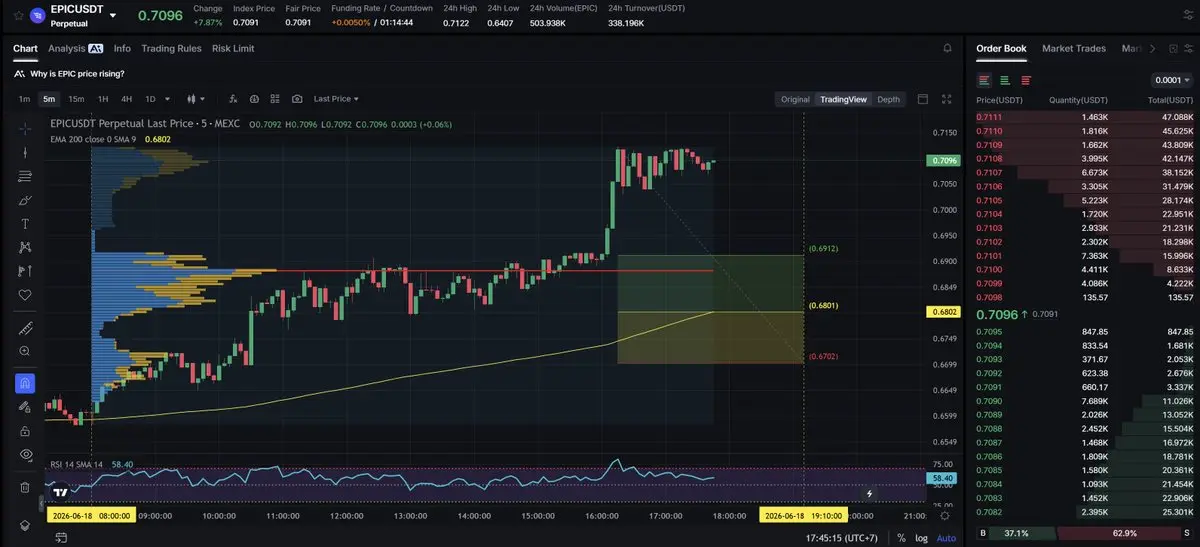Click the chart window layout icon
This screenshot has width=1200, height=547.
point(922,99)
